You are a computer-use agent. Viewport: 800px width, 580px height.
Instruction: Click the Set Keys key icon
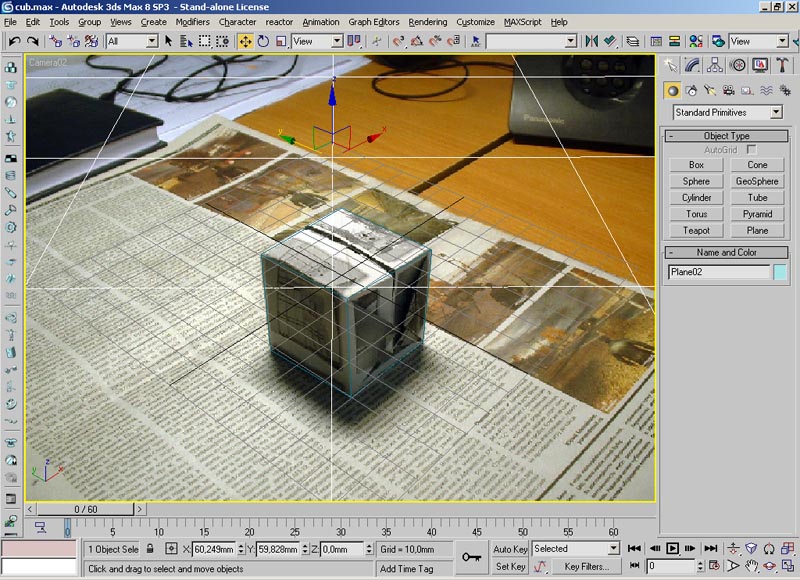(472, 556)
